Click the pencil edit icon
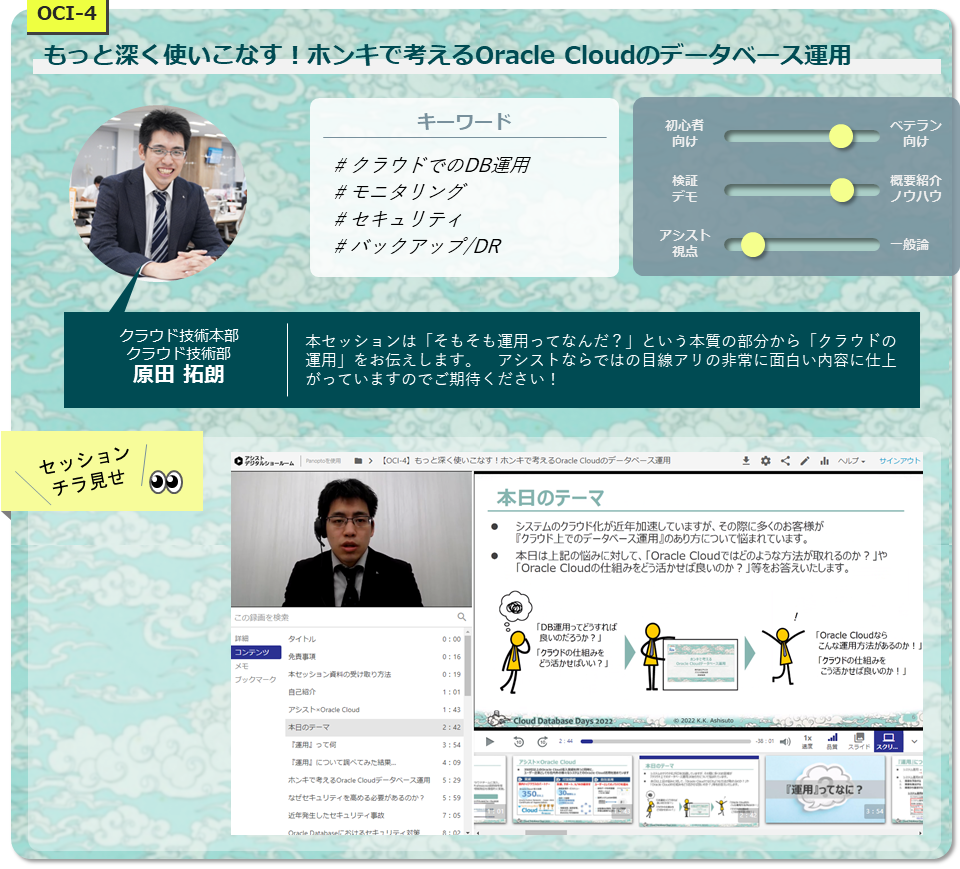The height and width of the screenshot is (869, 960). (x=805, y=461)
